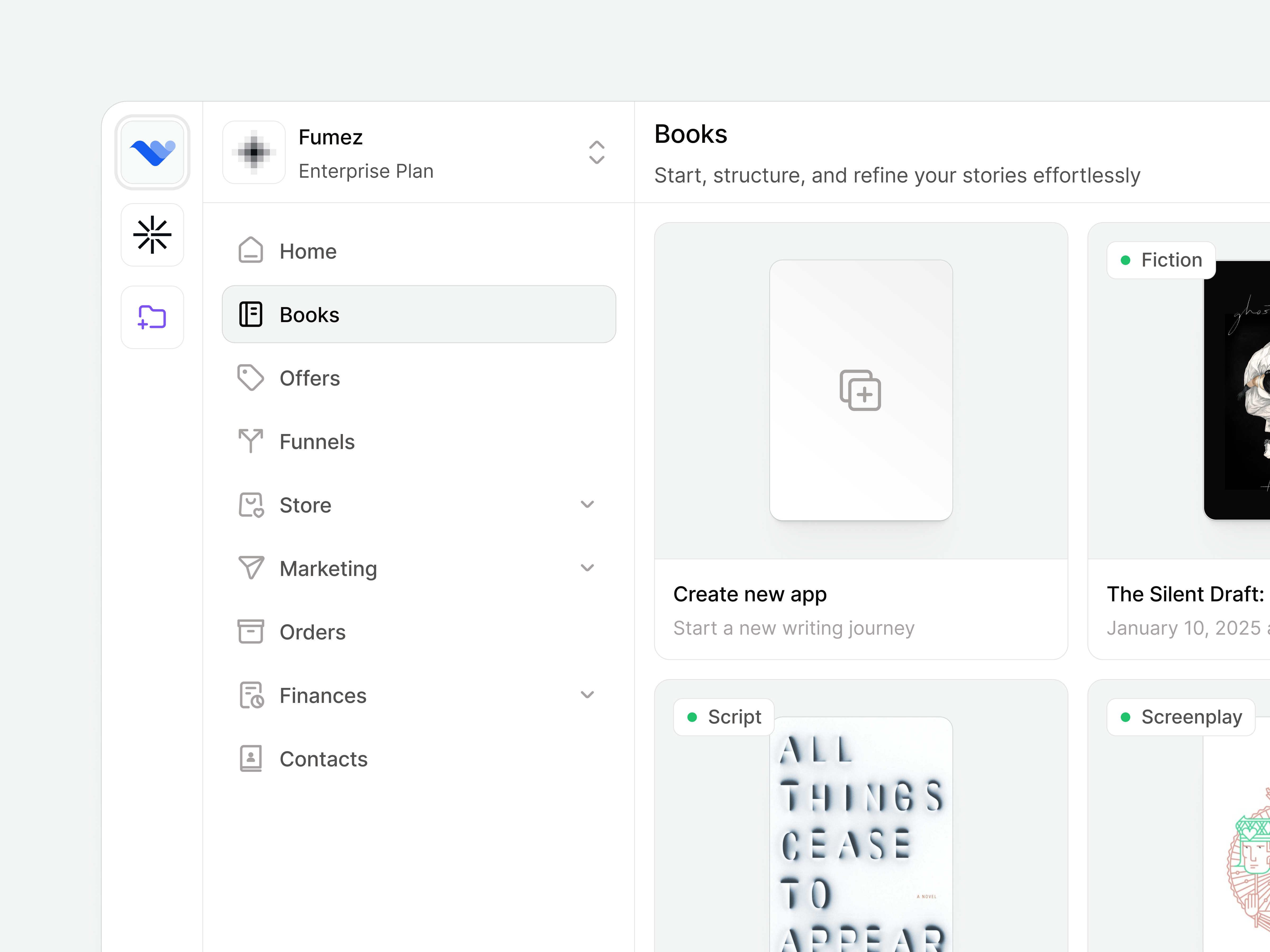Image resolution: width=1270 pixels, height=952 pixels.
Task: Click the Contacts person icon
Action: (250, 758)
